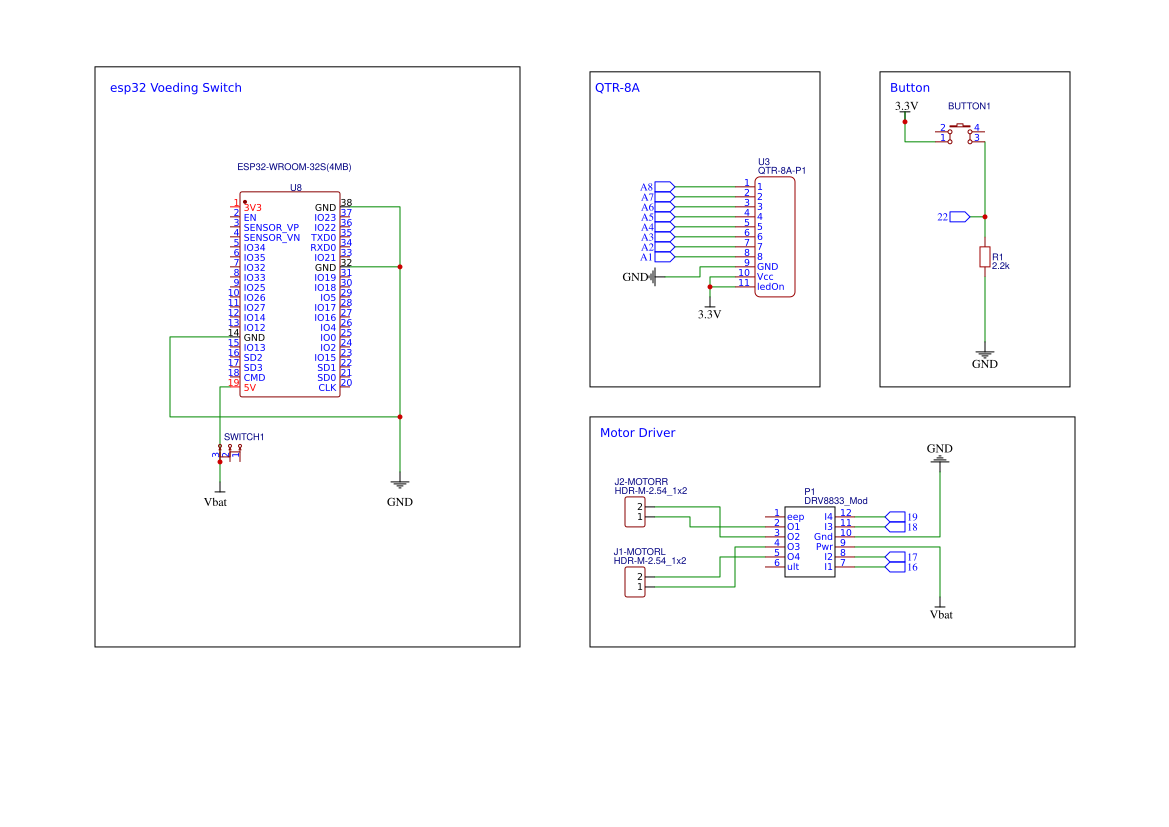This screenshot has width=1169, height=827.
Task: Select the IO21 pin label
Action: (325, 258)
